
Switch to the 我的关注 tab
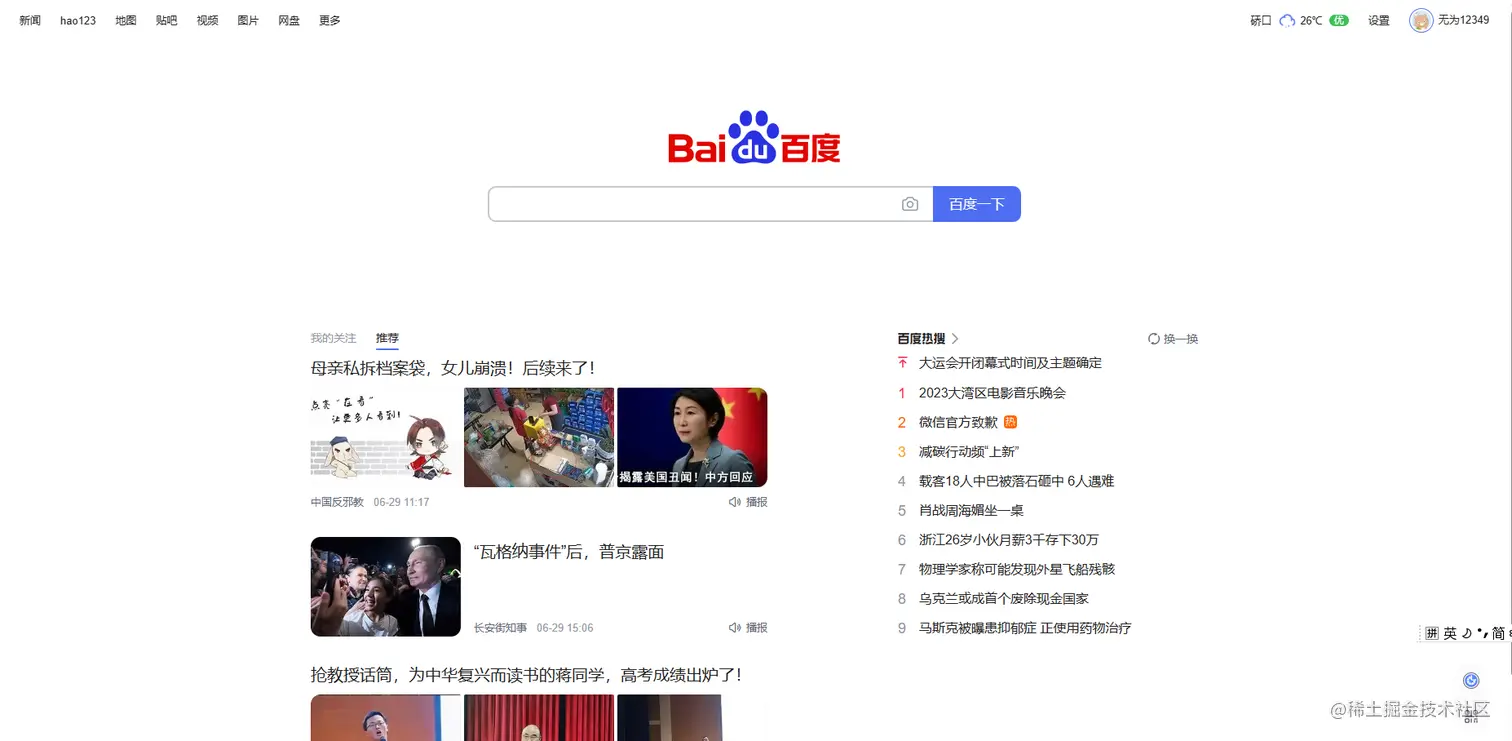coord(333,339)
